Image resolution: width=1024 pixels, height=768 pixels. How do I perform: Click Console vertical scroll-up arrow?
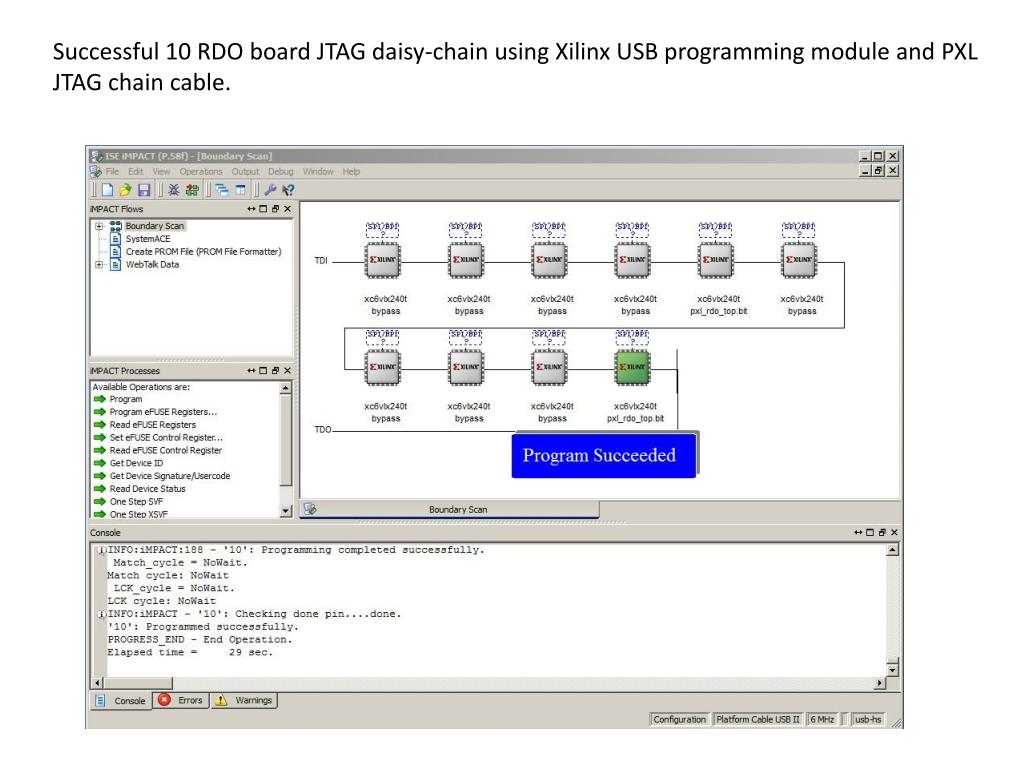coord(892,551)
